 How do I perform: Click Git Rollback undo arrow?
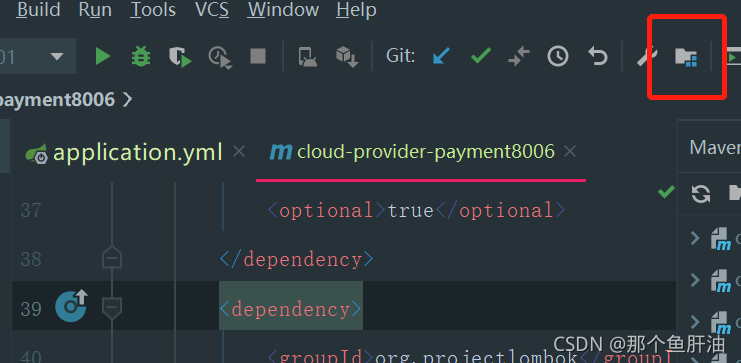(597, 56)
